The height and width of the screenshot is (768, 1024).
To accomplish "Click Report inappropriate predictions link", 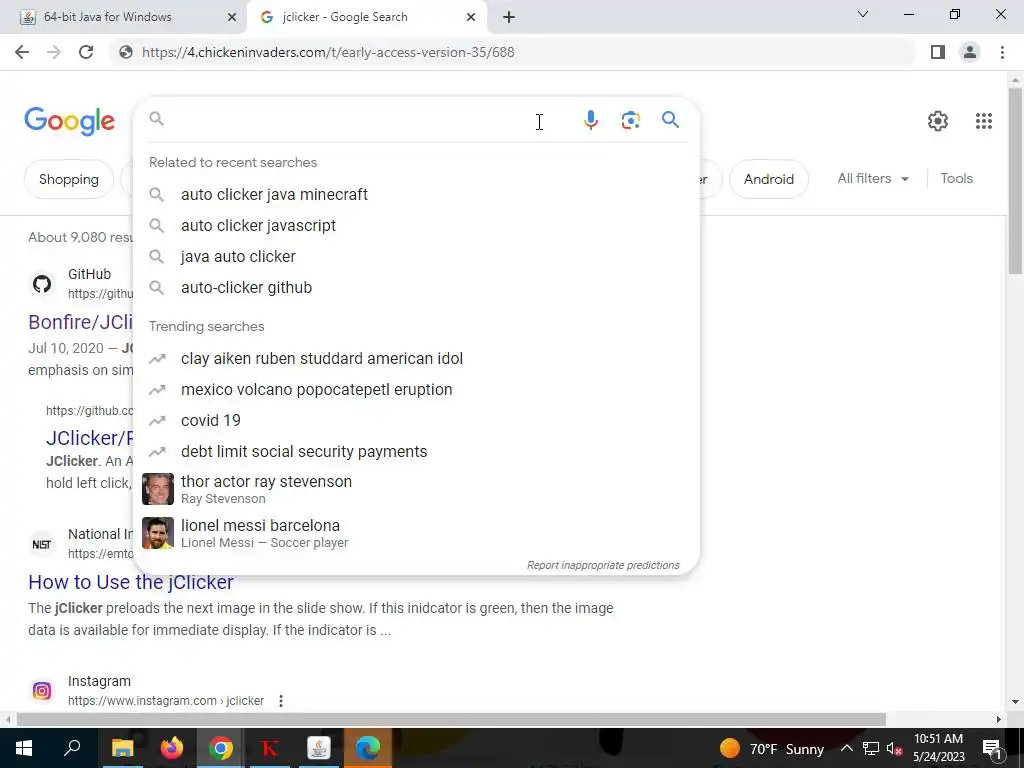I will [603, 565].
